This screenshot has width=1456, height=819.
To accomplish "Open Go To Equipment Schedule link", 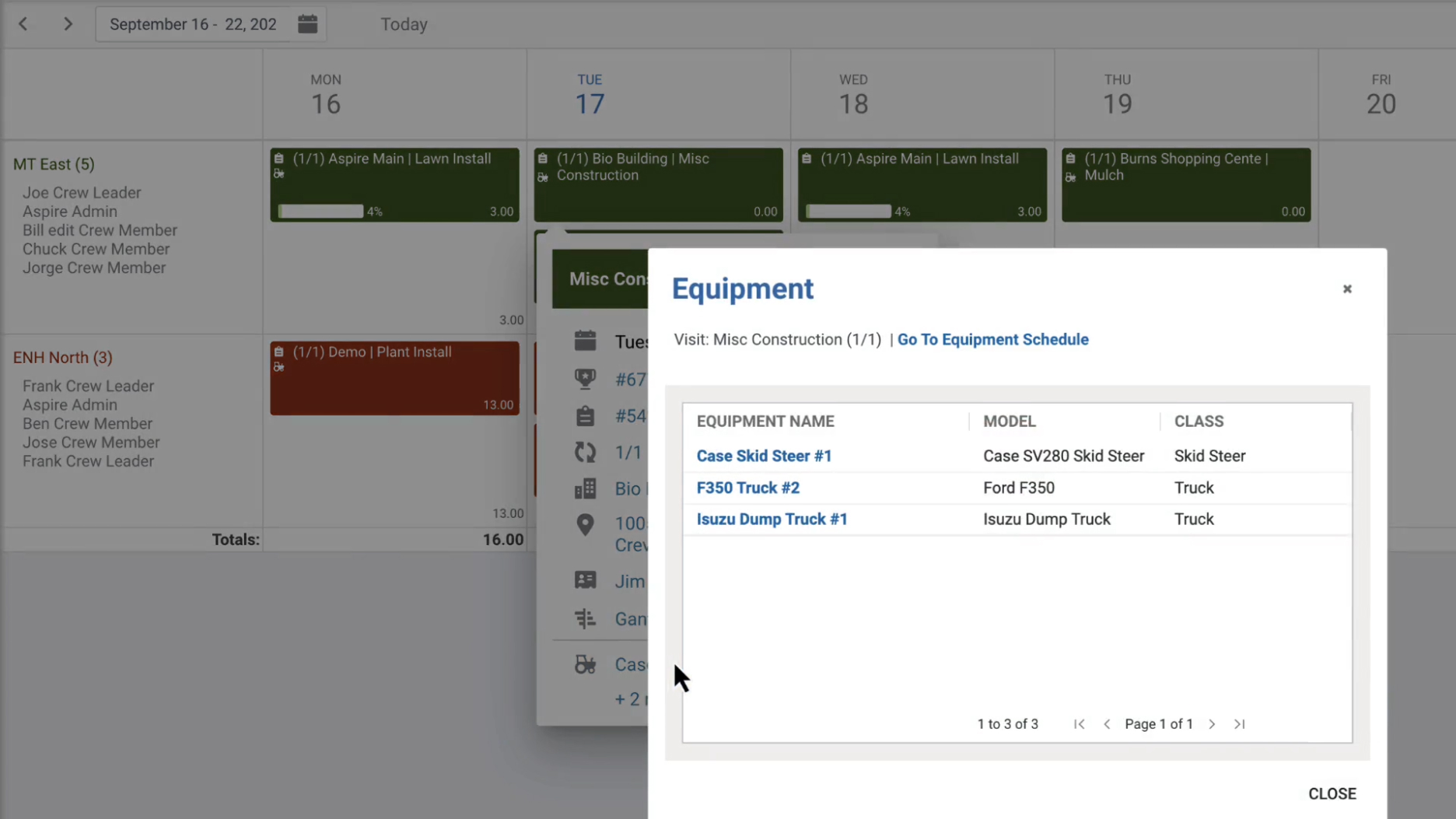I will 992,339.
